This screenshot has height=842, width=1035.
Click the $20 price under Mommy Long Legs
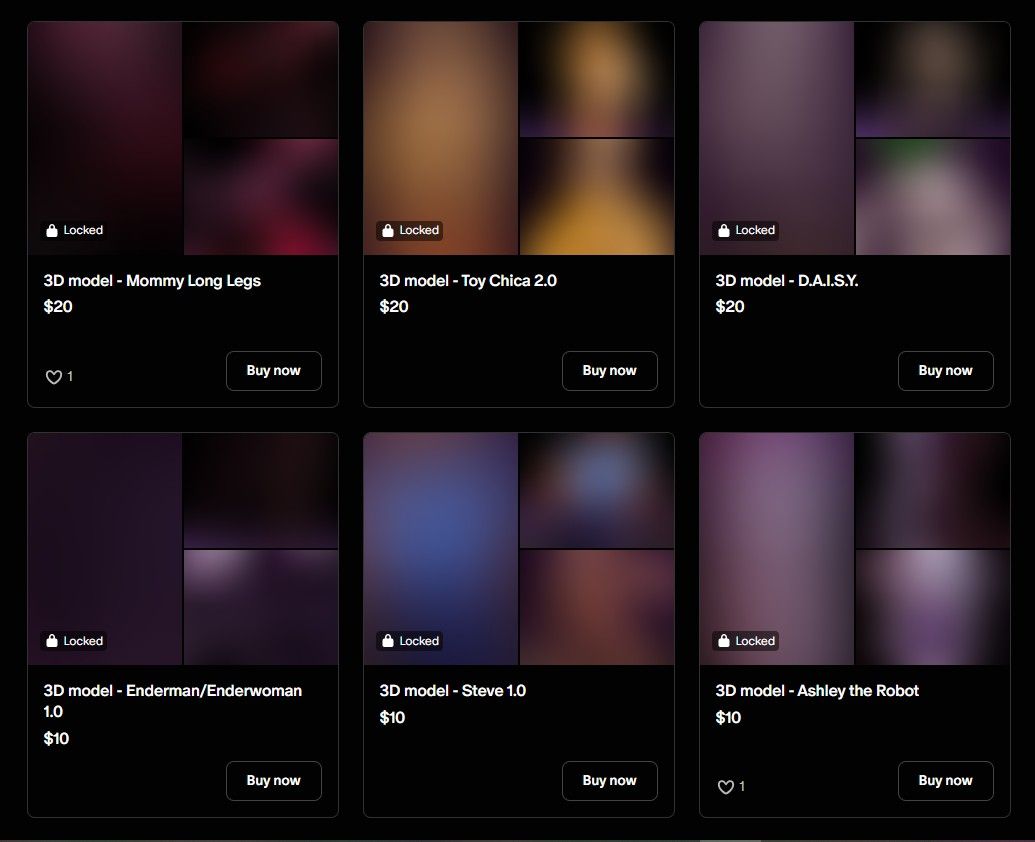tap(58, 307)
